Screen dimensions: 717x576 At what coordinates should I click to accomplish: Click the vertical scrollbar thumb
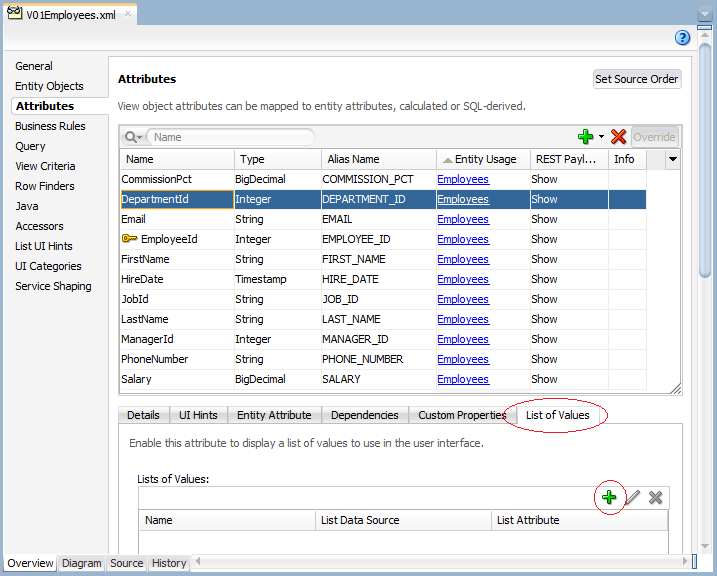(x=705, y=160)
